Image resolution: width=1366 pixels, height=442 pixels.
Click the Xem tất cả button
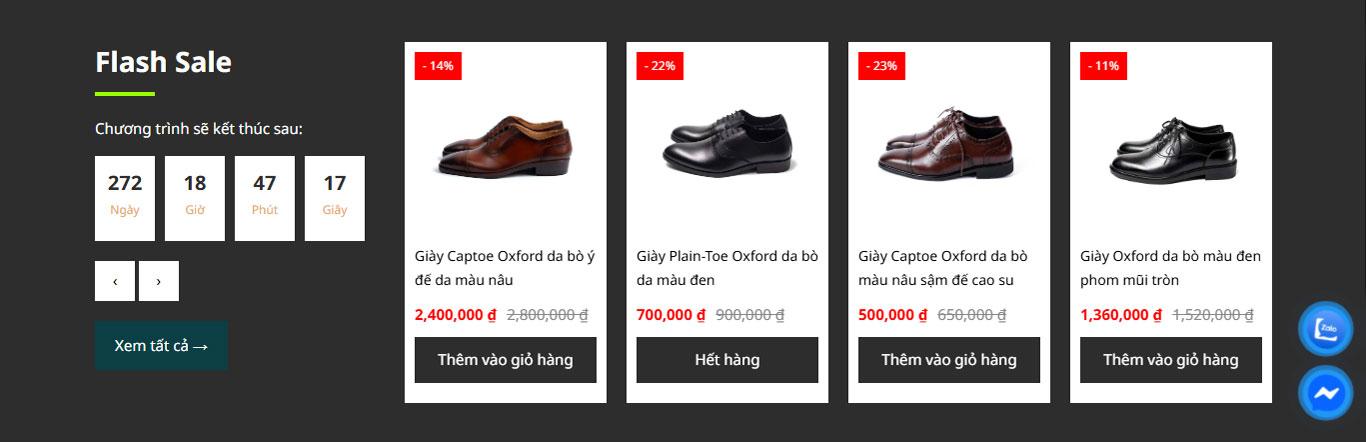[x=161, y=346]
